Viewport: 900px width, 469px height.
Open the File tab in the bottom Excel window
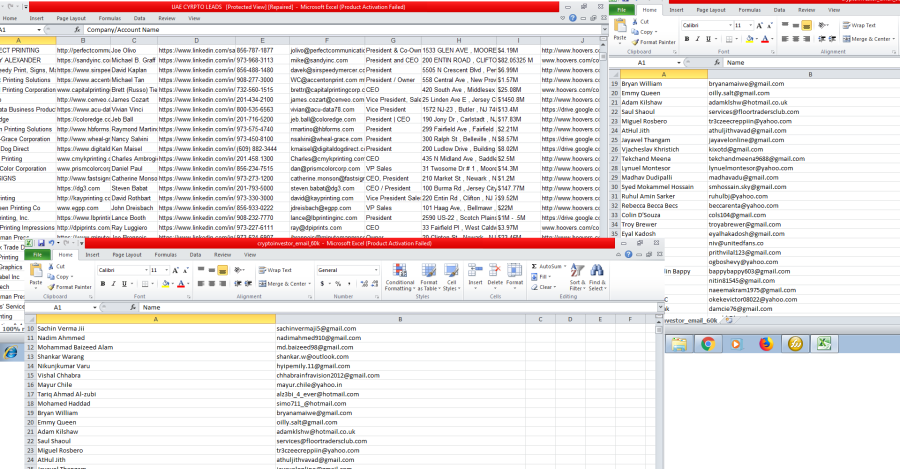(37, 255)
